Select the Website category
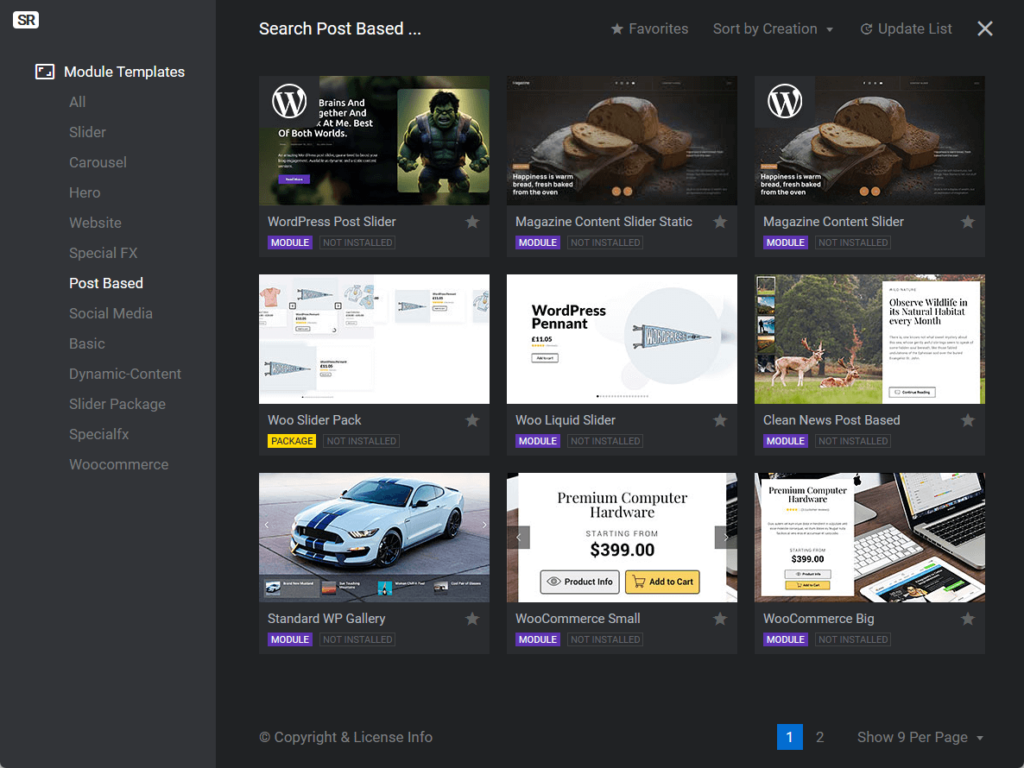This screenshot has width=1024, height=768. (x=95, y=223)
